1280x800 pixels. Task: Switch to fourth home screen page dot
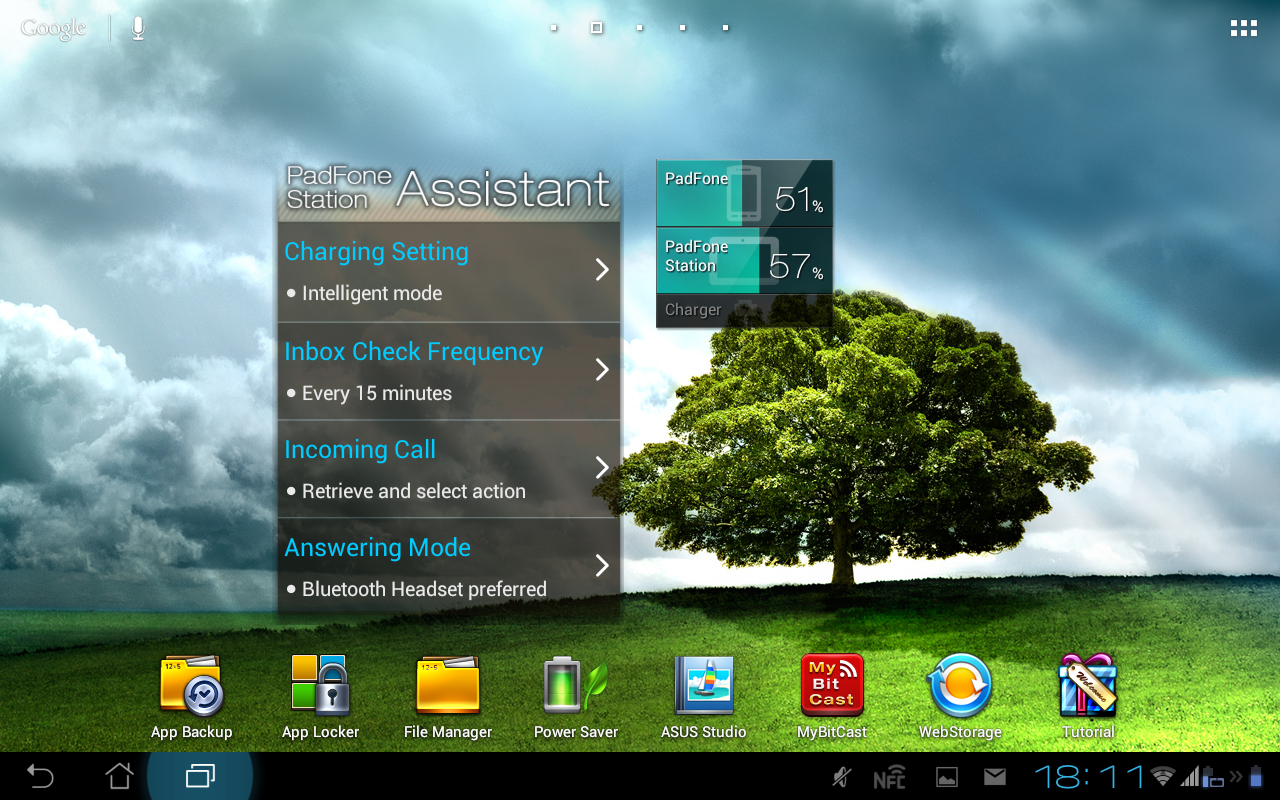click(x=682, y=28)
